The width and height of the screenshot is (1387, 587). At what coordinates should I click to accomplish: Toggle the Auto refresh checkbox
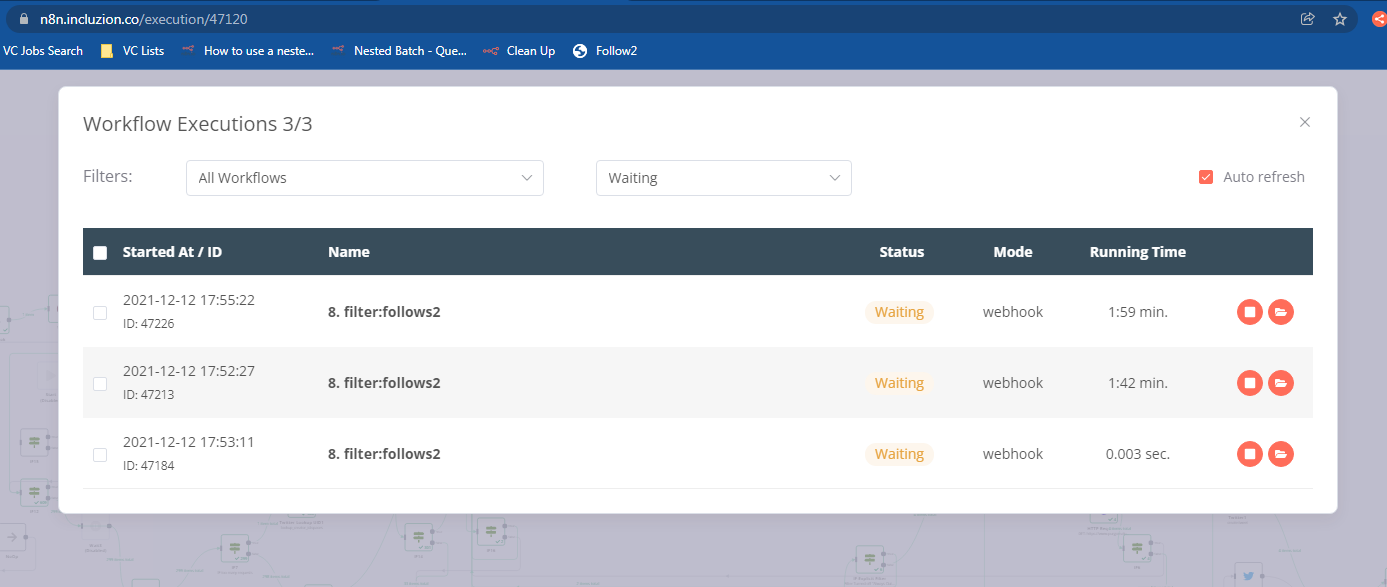[1206, 177]
